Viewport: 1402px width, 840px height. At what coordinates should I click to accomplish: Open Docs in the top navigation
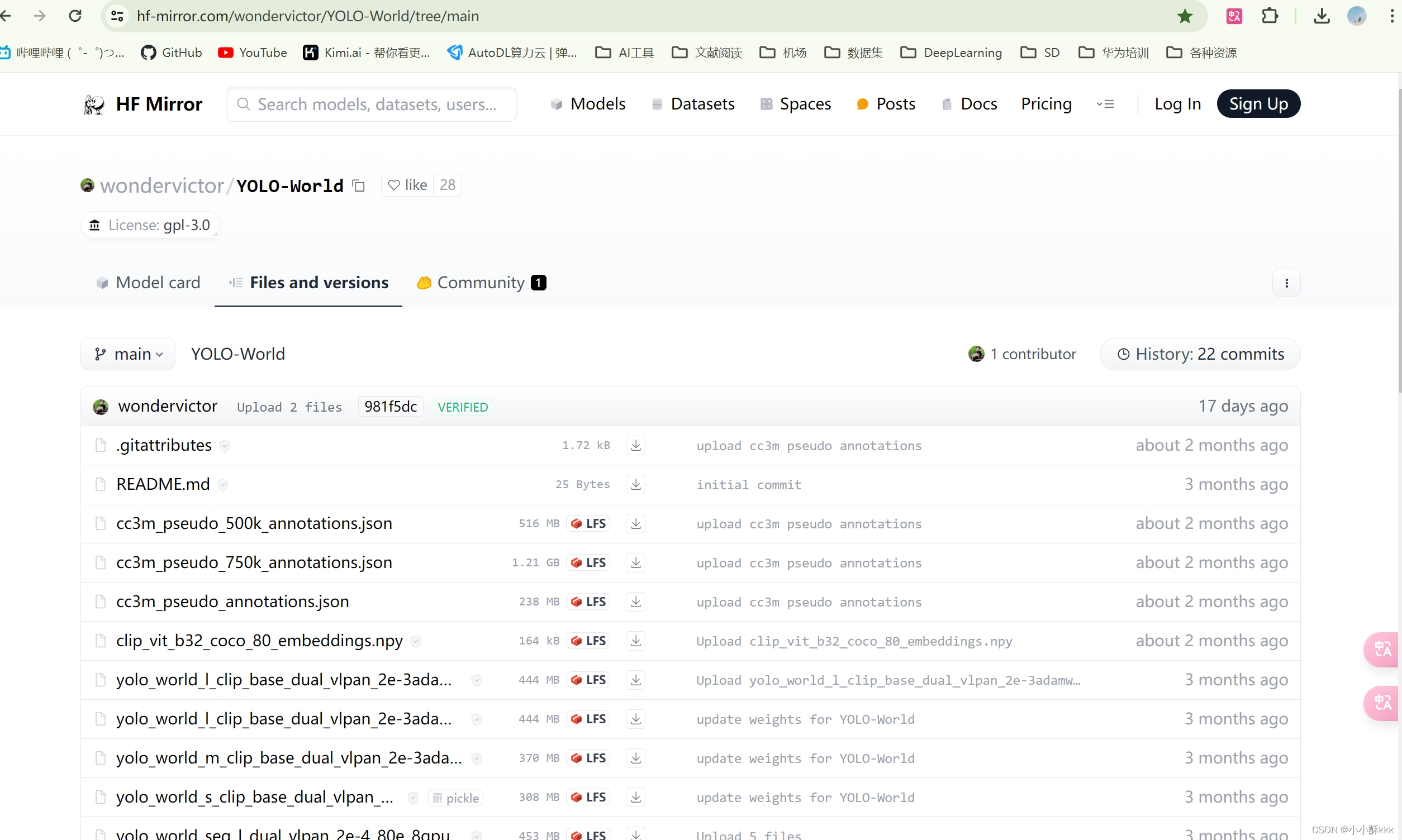[969, 104]
